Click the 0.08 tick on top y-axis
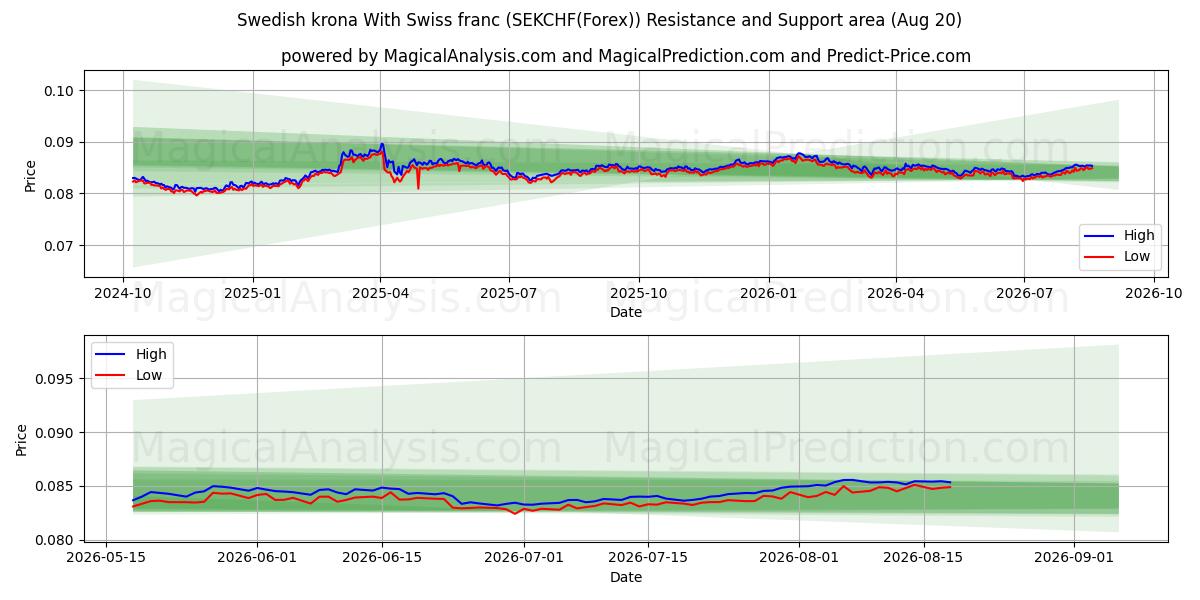 point(60,194)
